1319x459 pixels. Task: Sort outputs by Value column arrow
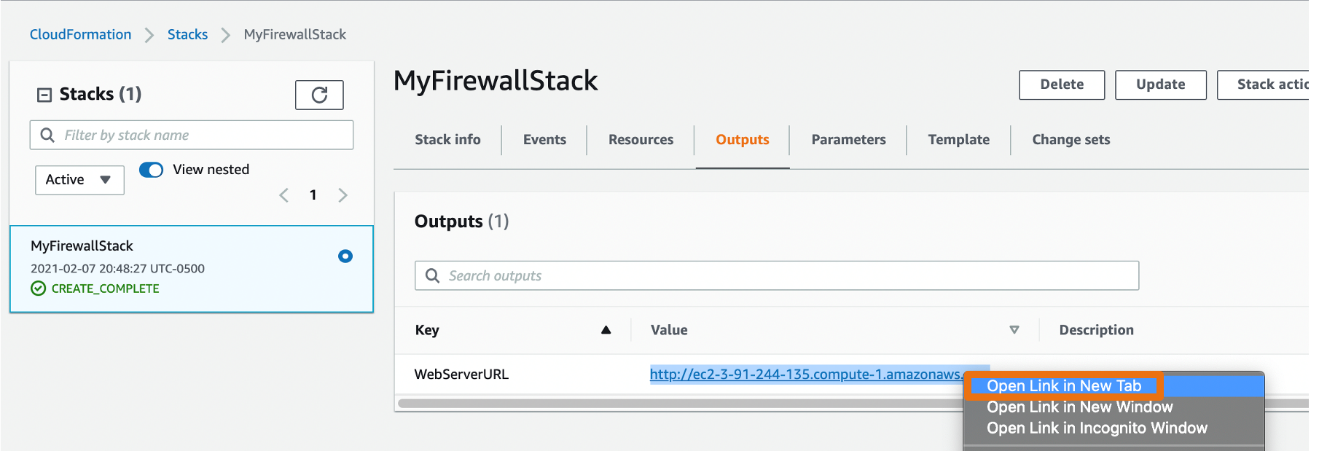(1014, 330)
